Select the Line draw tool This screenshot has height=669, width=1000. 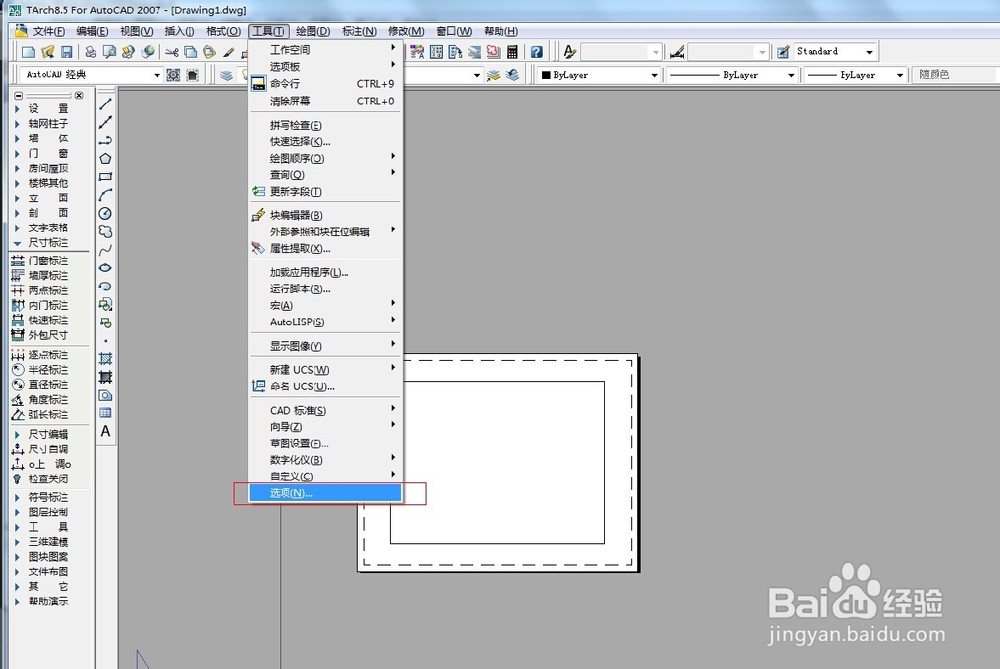(x=106, y=104)
